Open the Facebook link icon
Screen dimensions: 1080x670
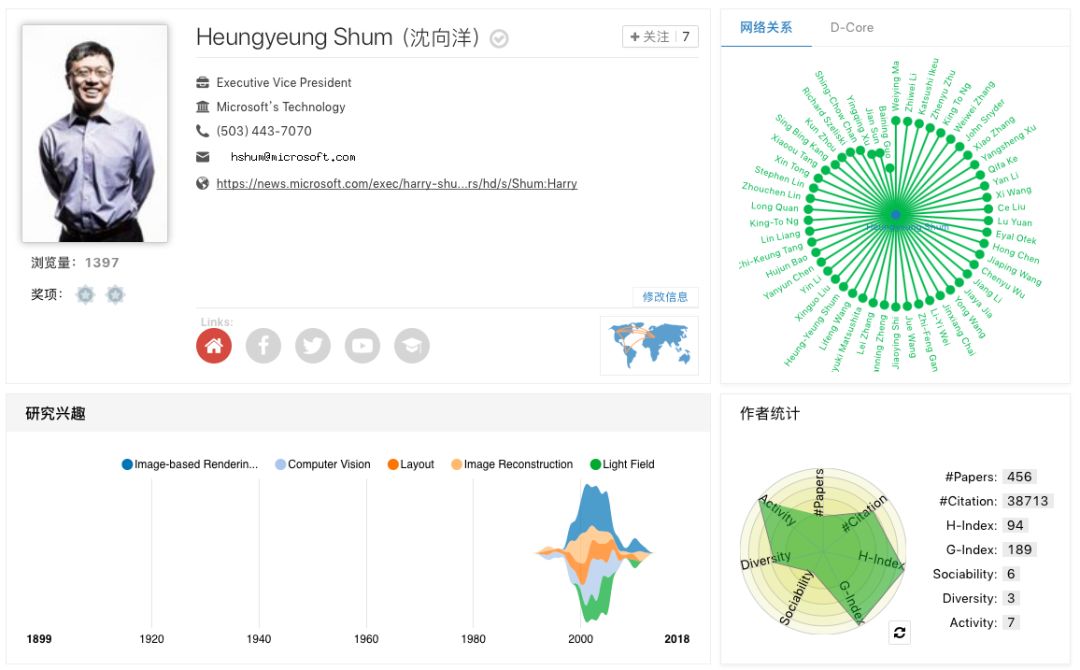pyautogui.click(x=264, y=346)
